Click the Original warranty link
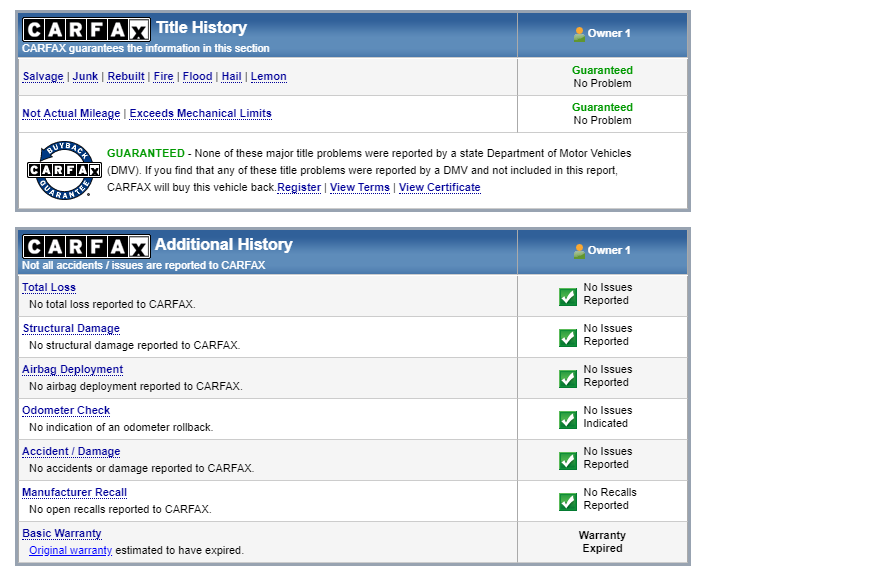Image resolution: width=872 pixels, height=574 pixels. coord(71,550)
